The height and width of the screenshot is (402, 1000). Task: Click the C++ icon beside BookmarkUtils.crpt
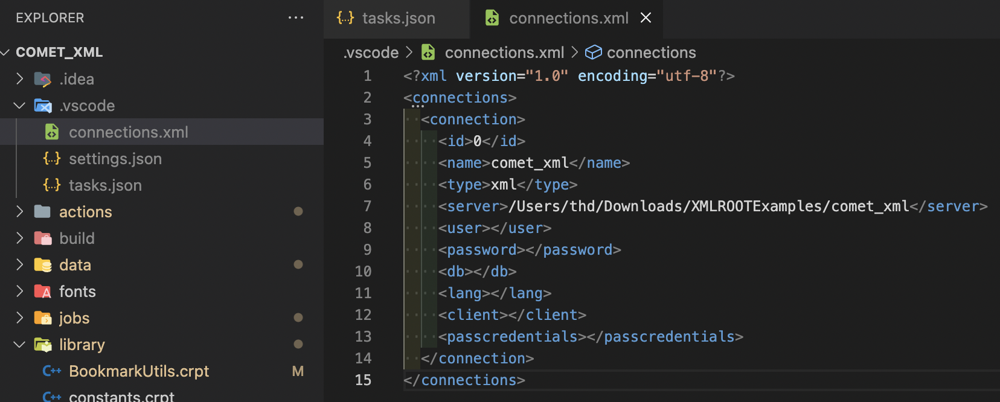click(x=52, y=371)
